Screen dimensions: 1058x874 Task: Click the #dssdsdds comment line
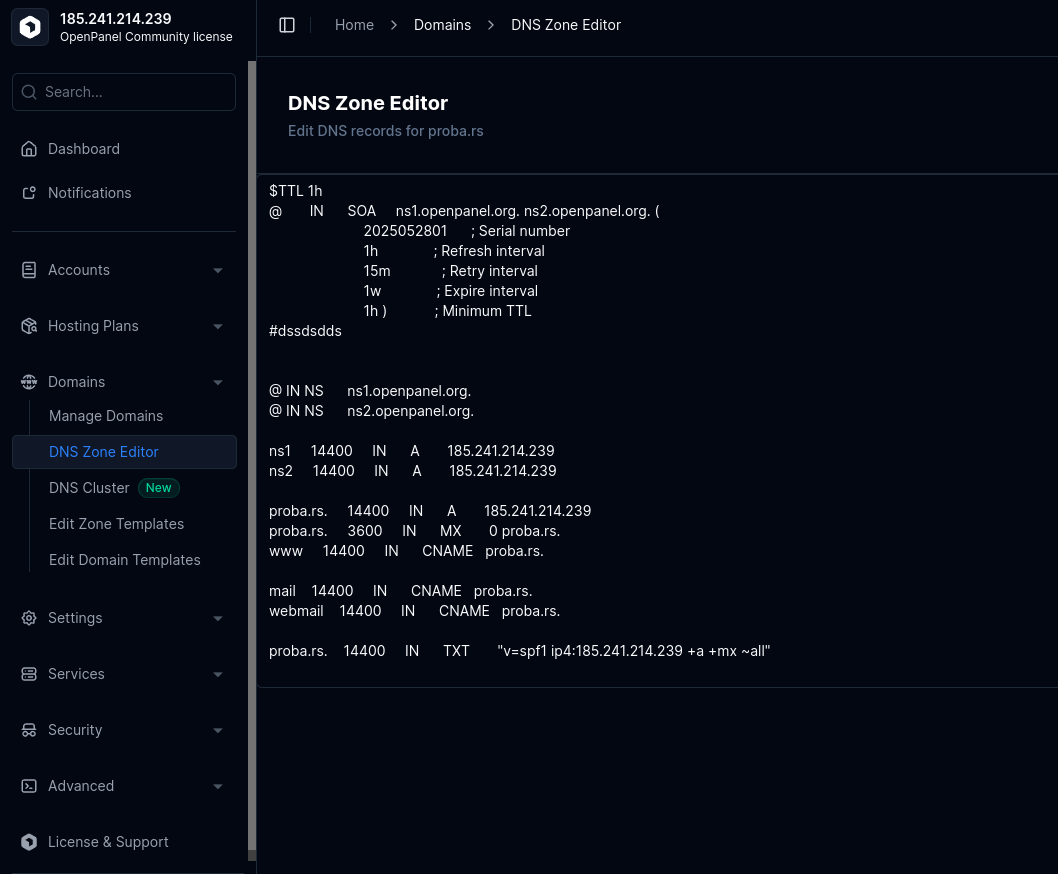click(305, 331)
